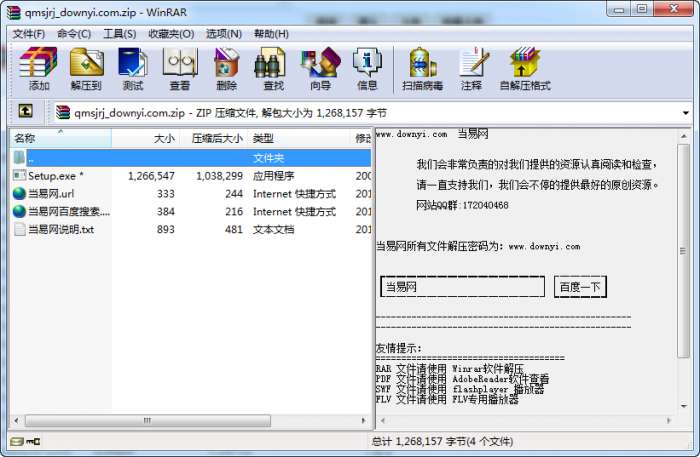Click the Setup.exe size value 1,266,547

tap(151, 176)
